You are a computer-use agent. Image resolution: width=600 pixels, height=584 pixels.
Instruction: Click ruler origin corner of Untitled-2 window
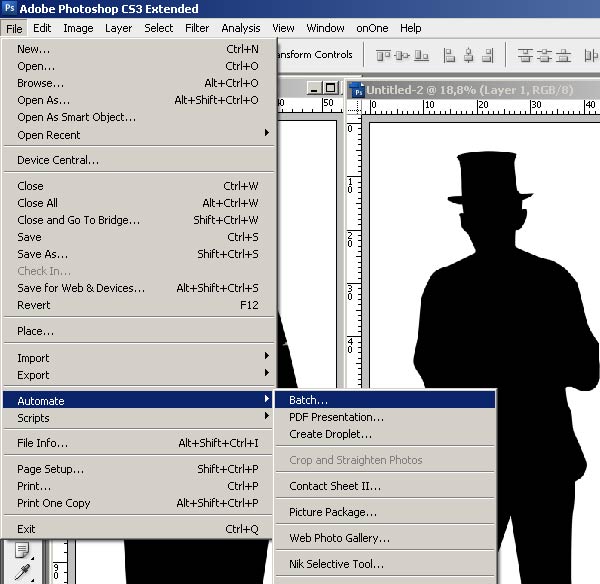[354, 107]
